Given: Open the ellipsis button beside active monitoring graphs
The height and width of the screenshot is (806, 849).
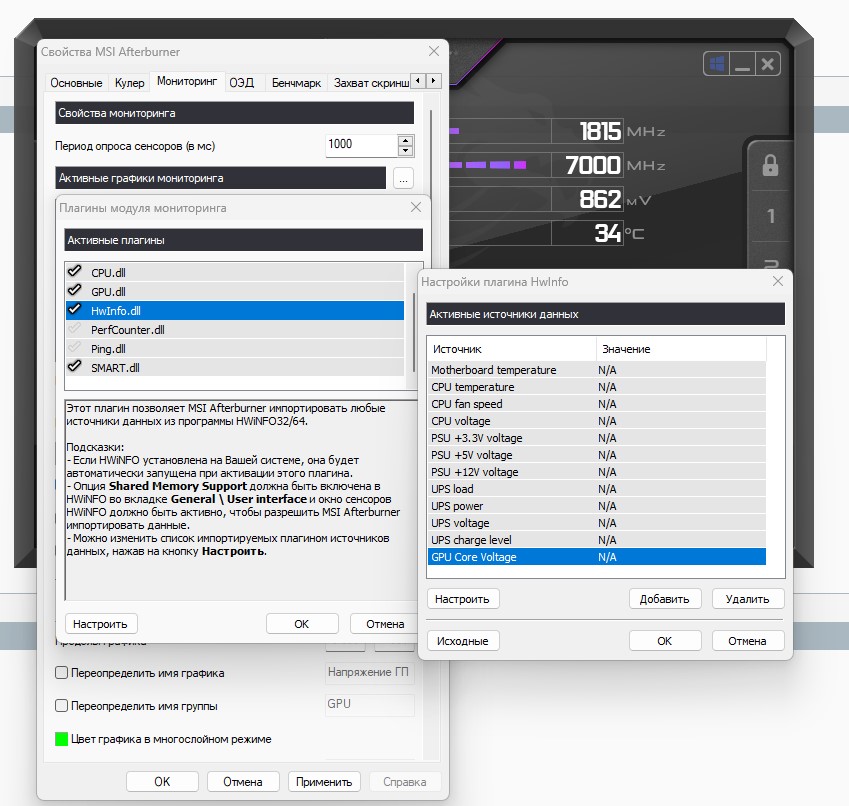Looking at the screenshot, I should coord(403,178).
